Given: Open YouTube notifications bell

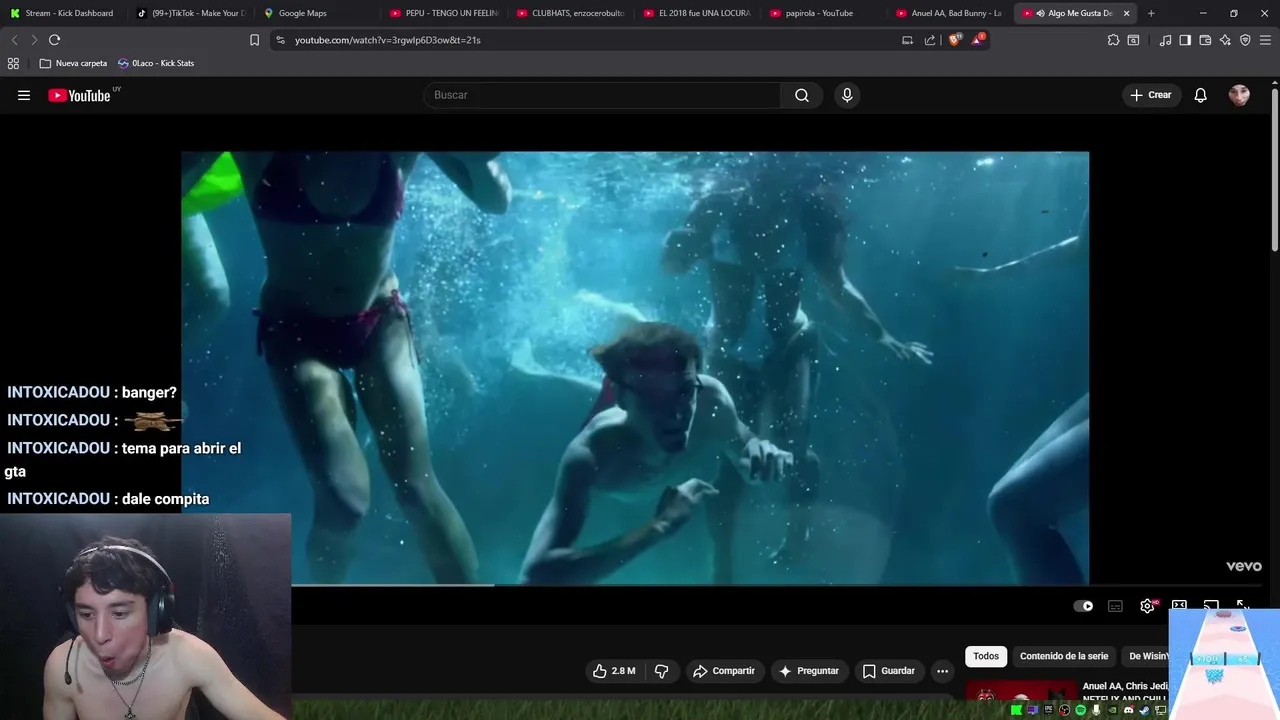Looking at the screenshot, I should click(1201, 95).
